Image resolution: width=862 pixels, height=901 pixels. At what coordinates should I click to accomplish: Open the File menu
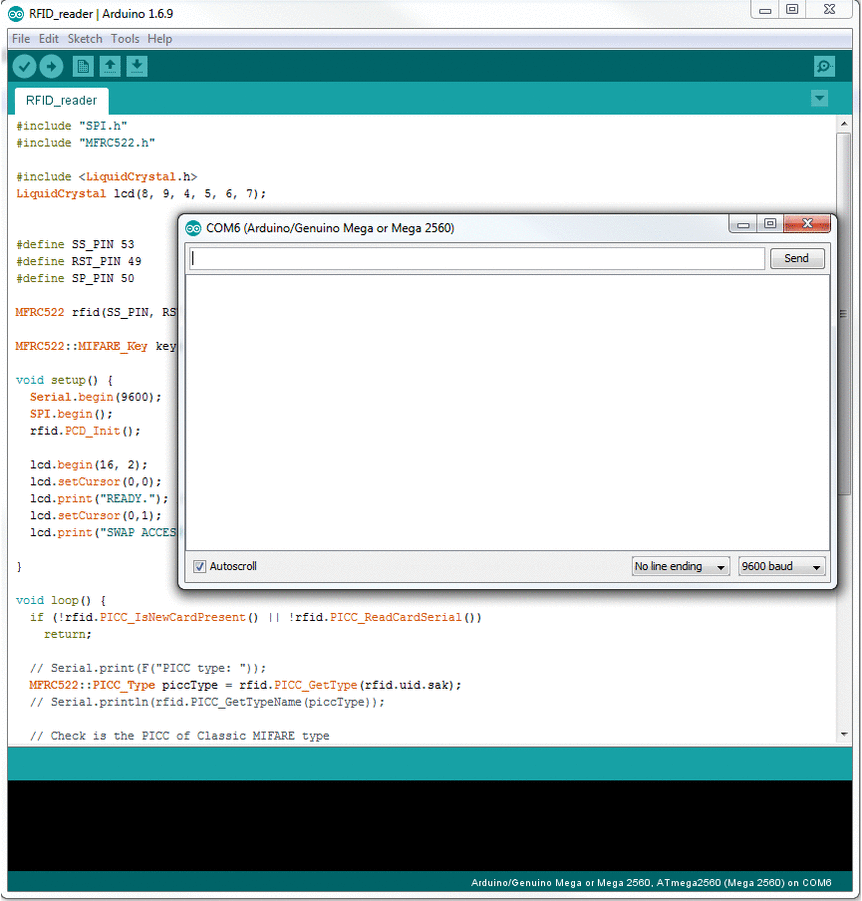coord(21,38)
